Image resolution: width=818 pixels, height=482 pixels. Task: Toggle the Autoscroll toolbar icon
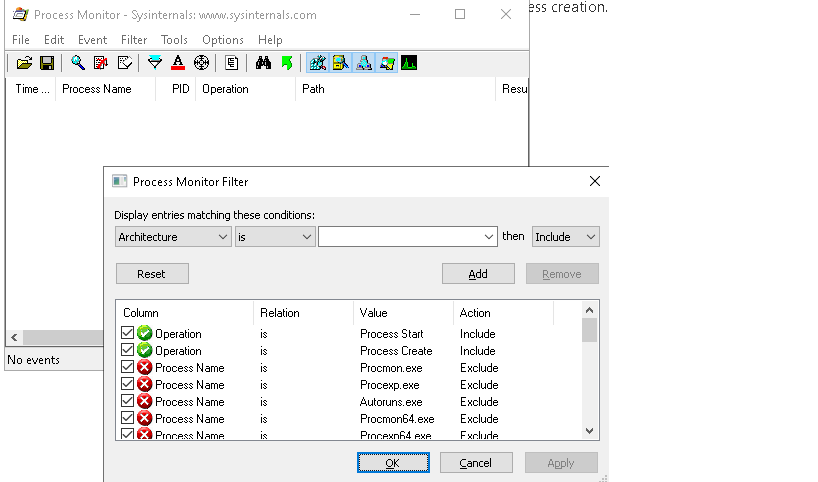point(101,63)
